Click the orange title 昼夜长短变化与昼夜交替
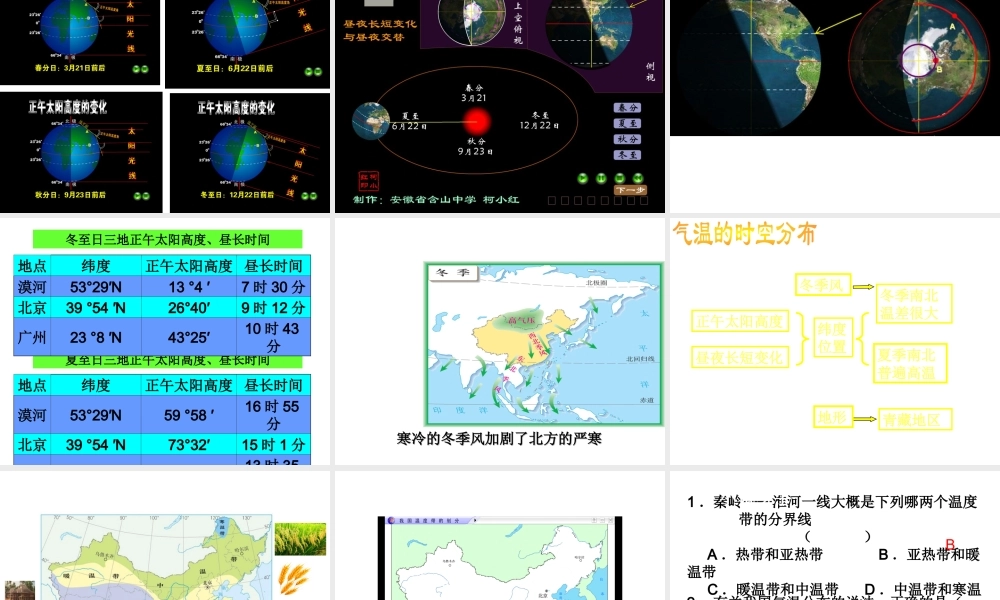 point(380,30)
